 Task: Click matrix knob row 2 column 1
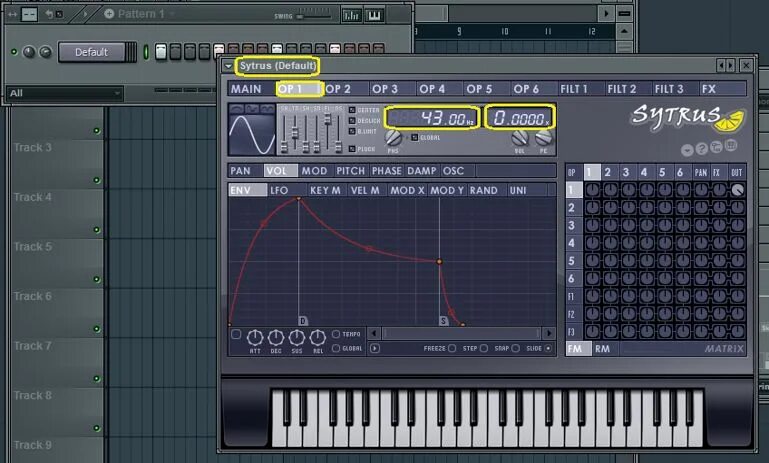point(592,207)
